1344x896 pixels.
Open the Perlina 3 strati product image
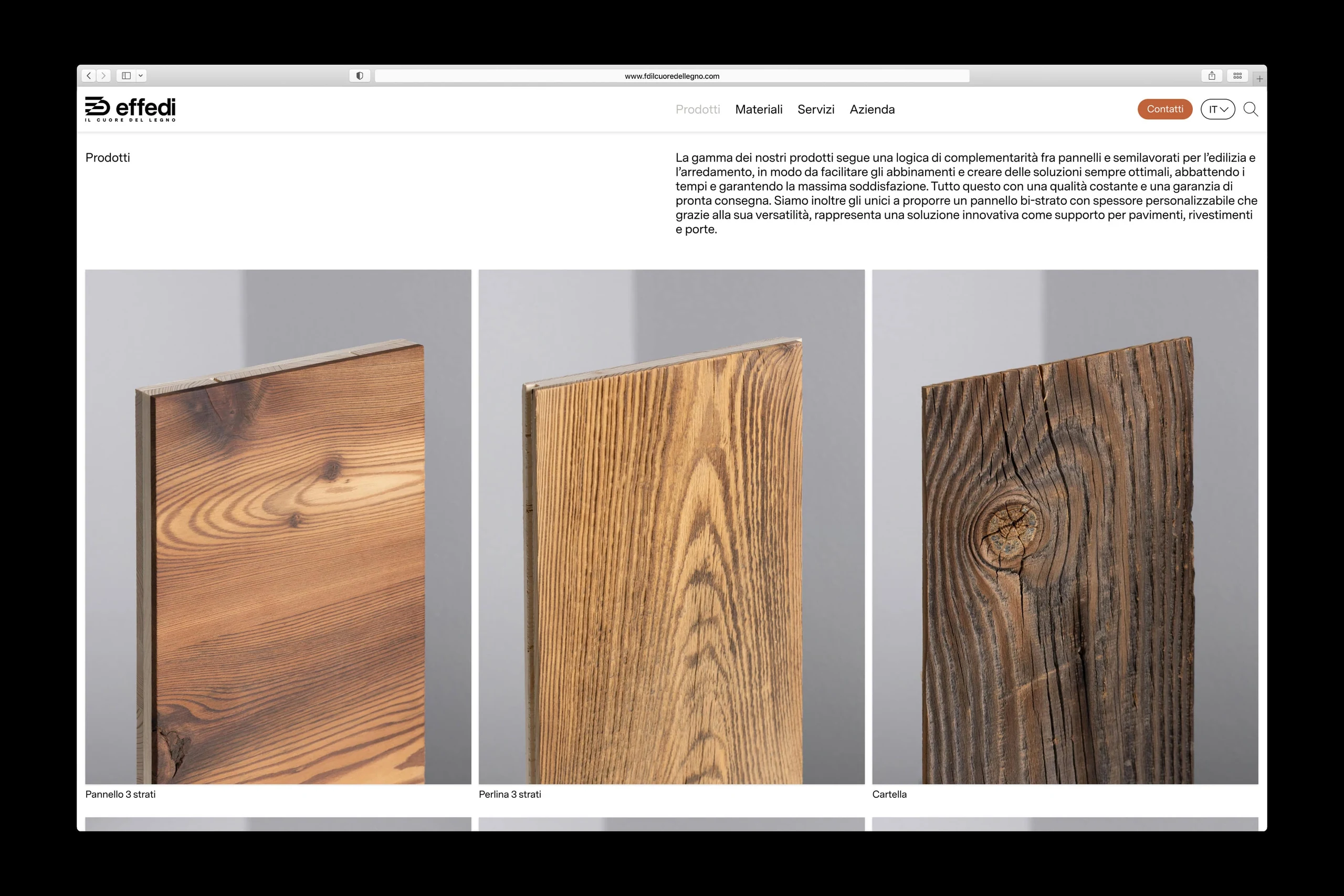pyautogui.click(x=671, y=527)
